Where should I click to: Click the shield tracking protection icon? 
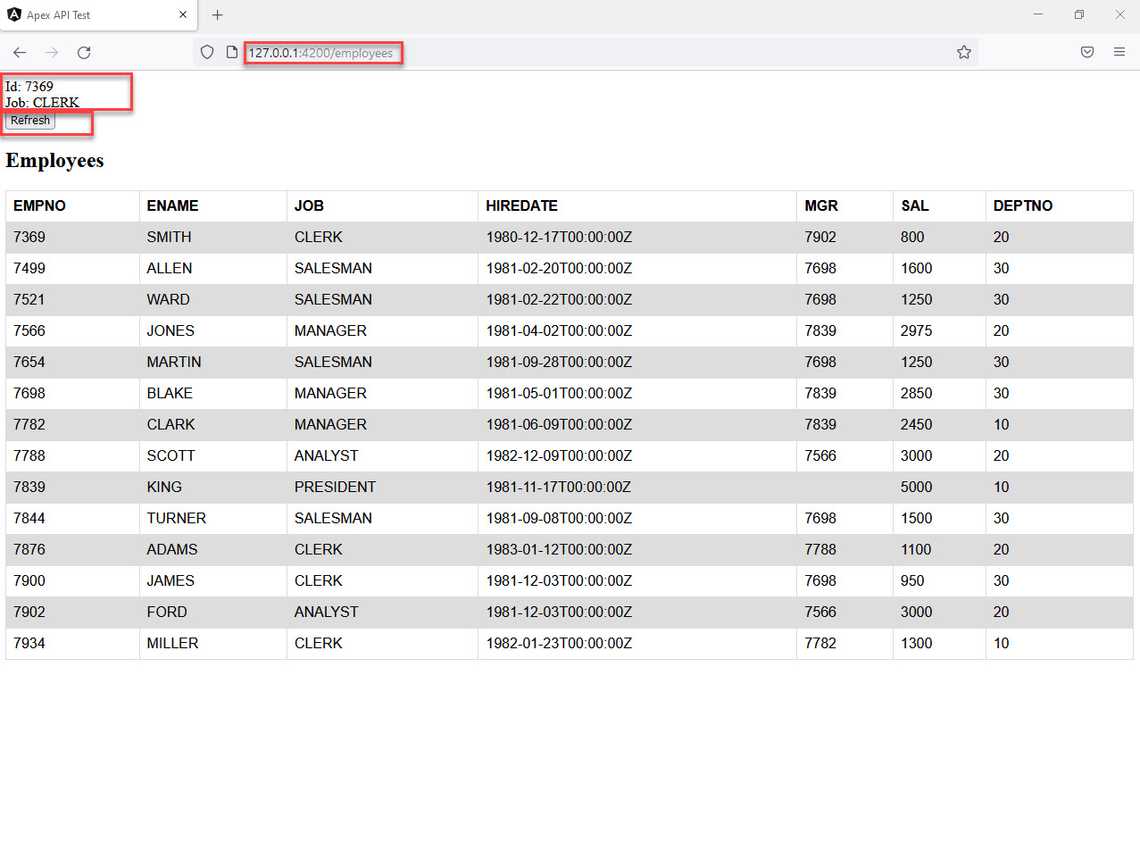(x=207, y=52)
